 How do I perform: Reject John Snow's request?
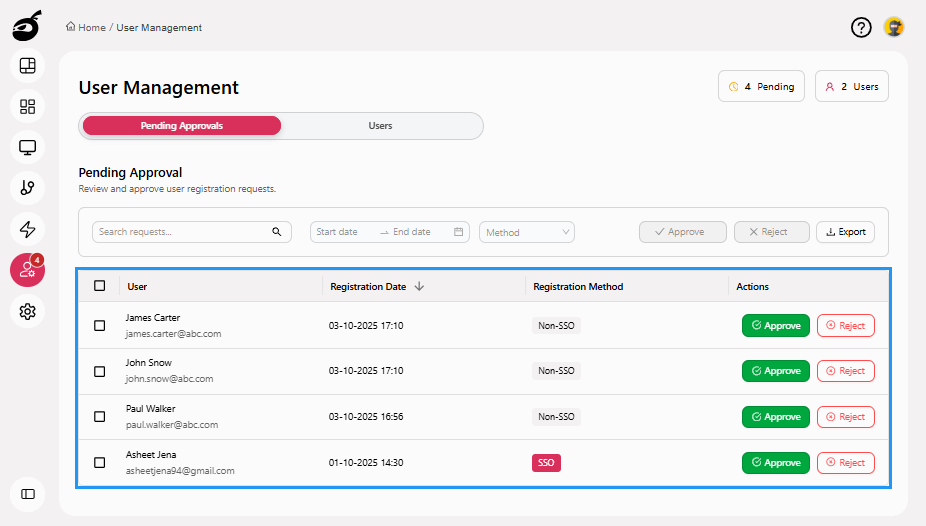[x=846, y=371]
